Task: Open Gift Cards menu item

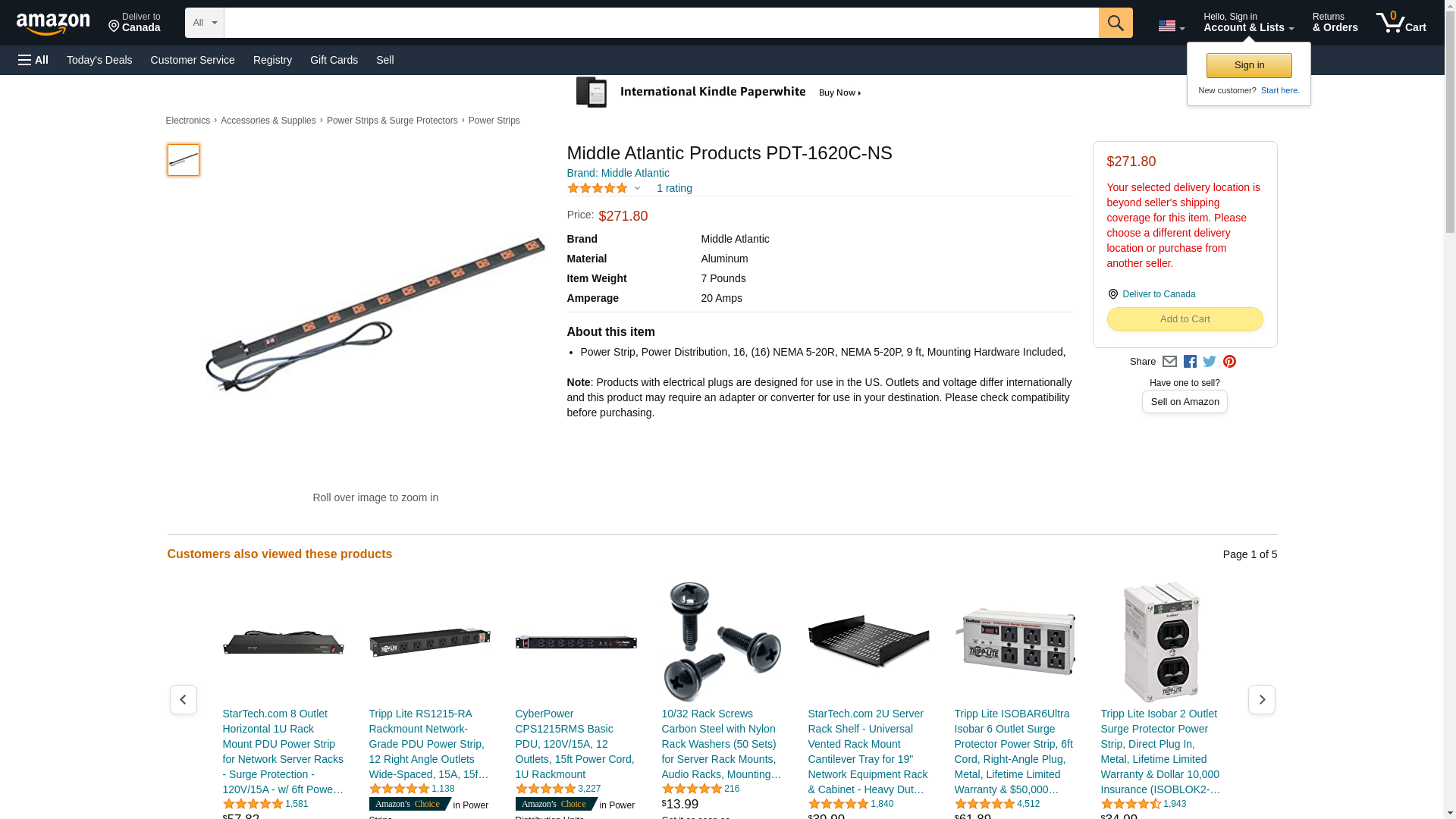Action: pyautogui.click(x=334, y=60)
